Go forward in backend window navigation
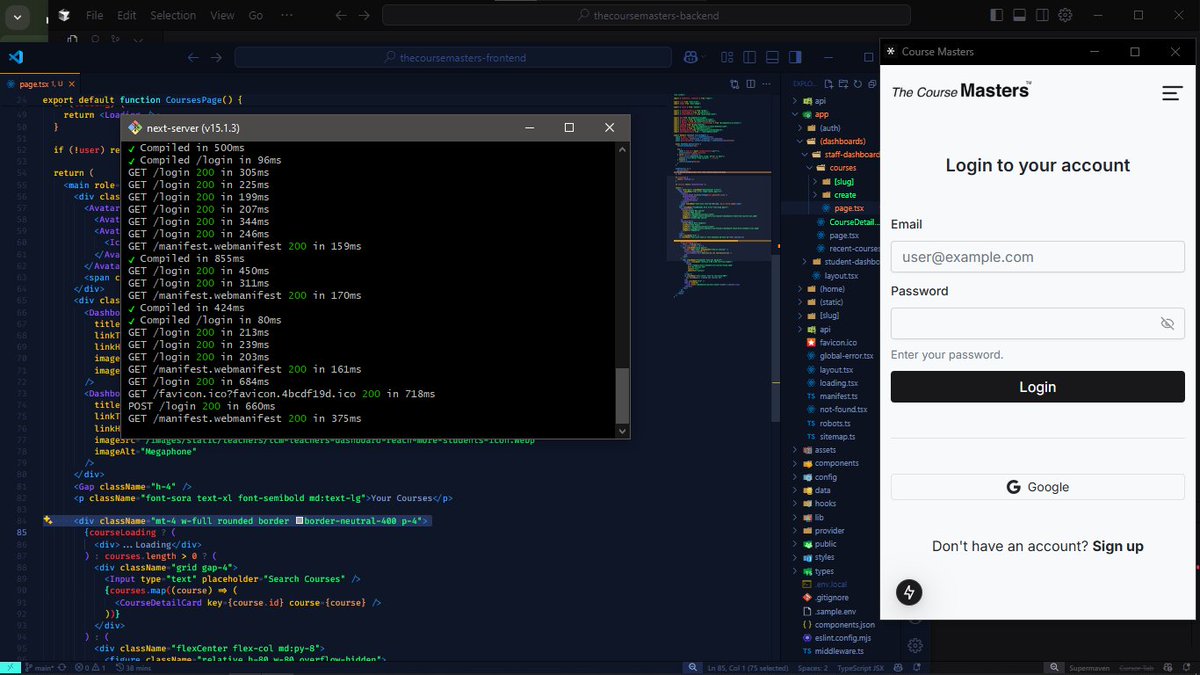Image resolution: width=1200 pixels, height=675 pixels. [366, 15]
